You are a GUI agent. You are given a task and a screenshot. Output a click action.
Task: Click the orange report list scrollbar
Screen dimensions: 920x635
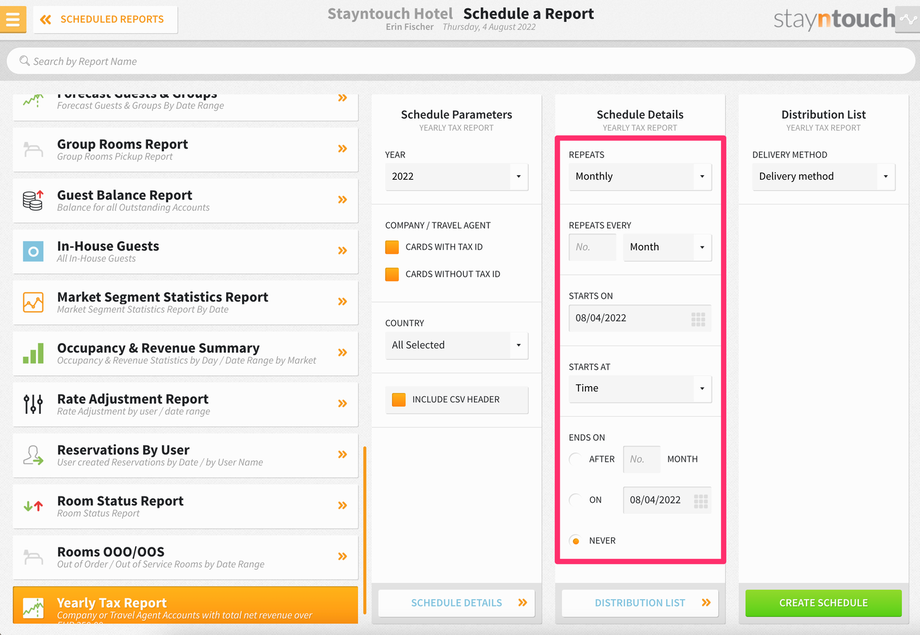pyautogui.click(x=364, y=530)
